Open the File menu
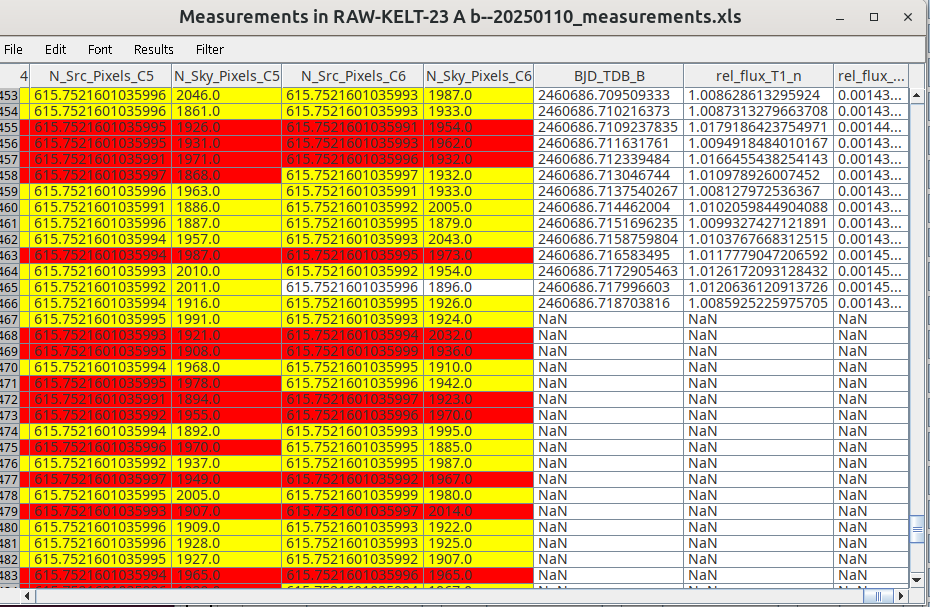The width and height of the screenshot is (930, 607). (x=13, y=49)
